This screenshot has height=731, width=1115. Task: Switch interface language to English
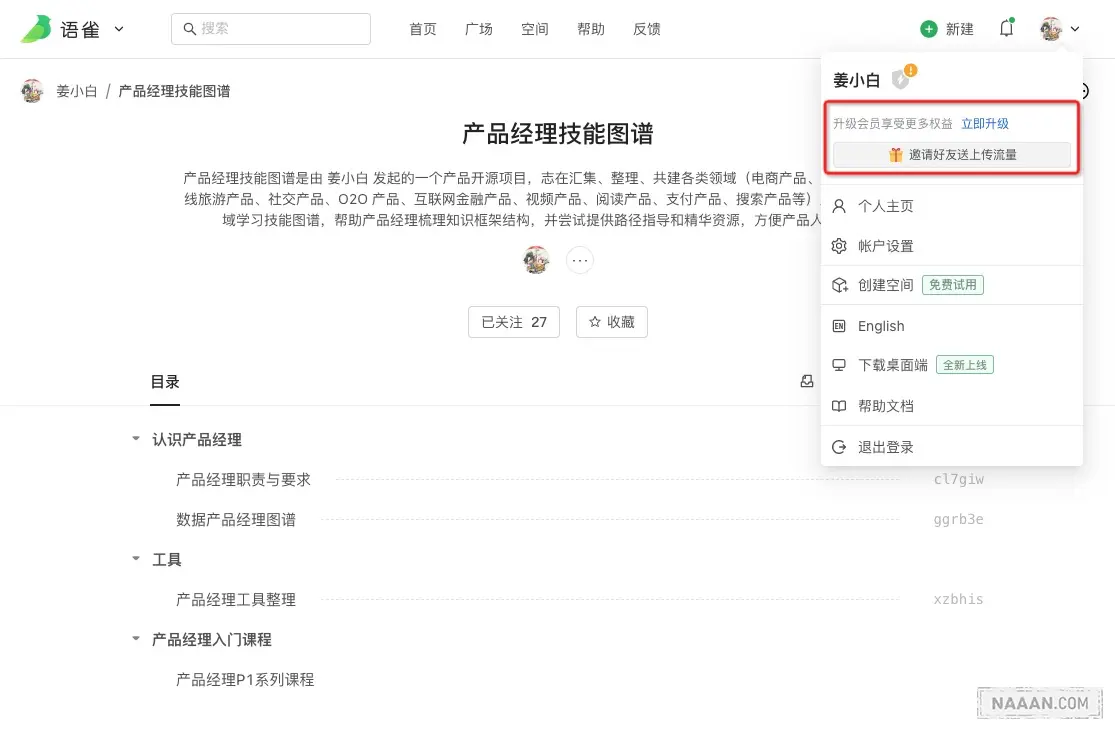tap(880, 326)
